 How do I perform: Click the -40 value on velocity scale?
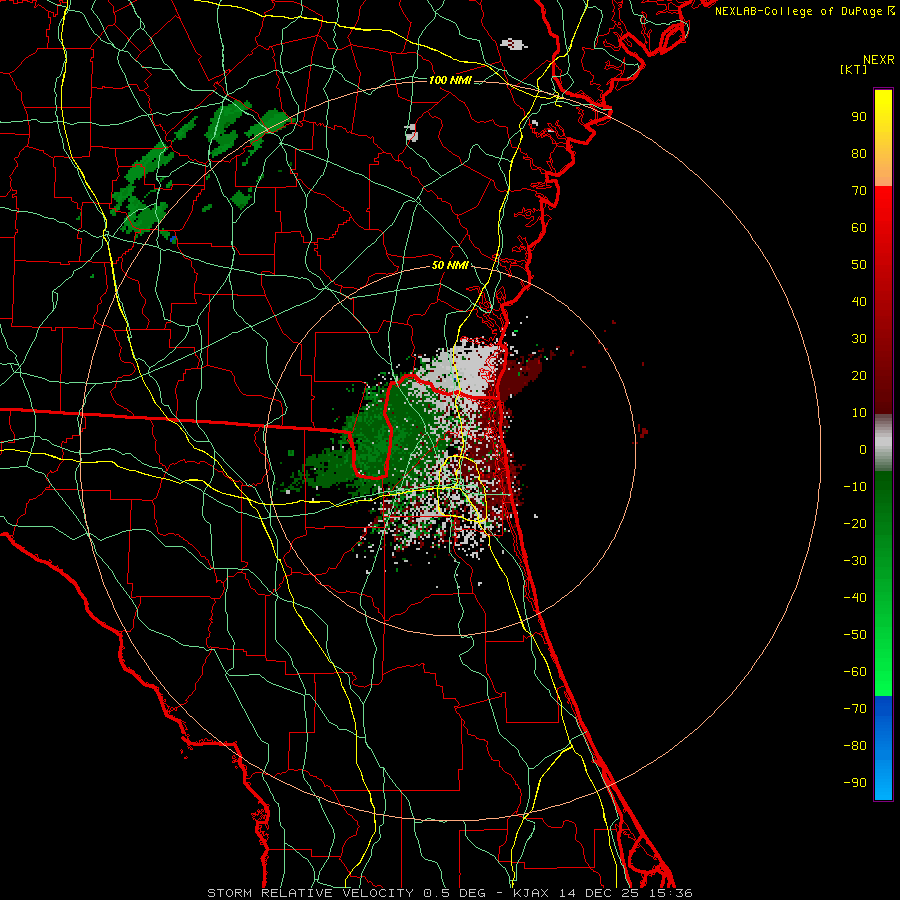[x=855, y=598]
